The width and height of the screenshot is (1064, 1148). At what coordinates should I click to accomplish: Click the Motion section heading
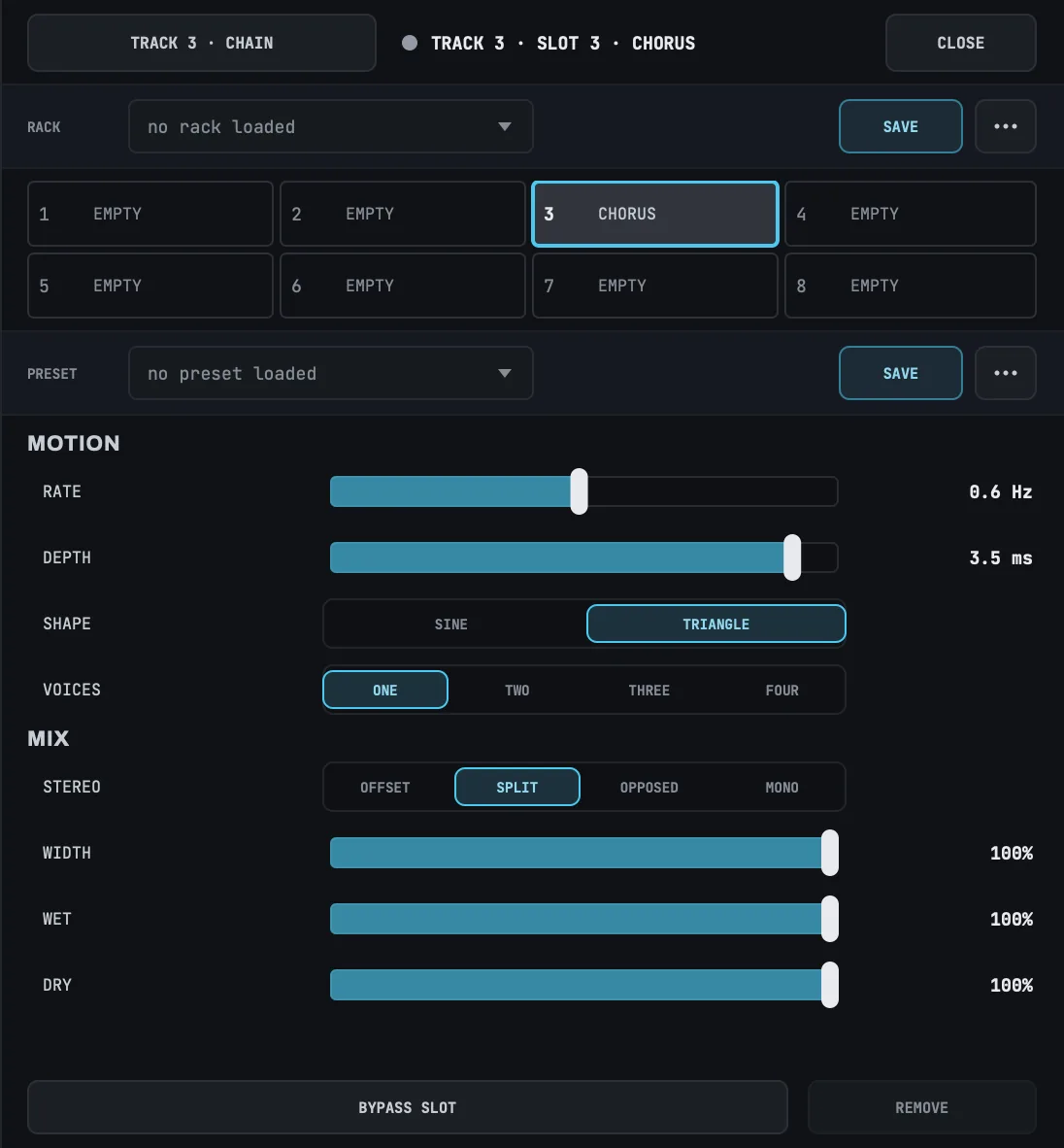(73, 443)
